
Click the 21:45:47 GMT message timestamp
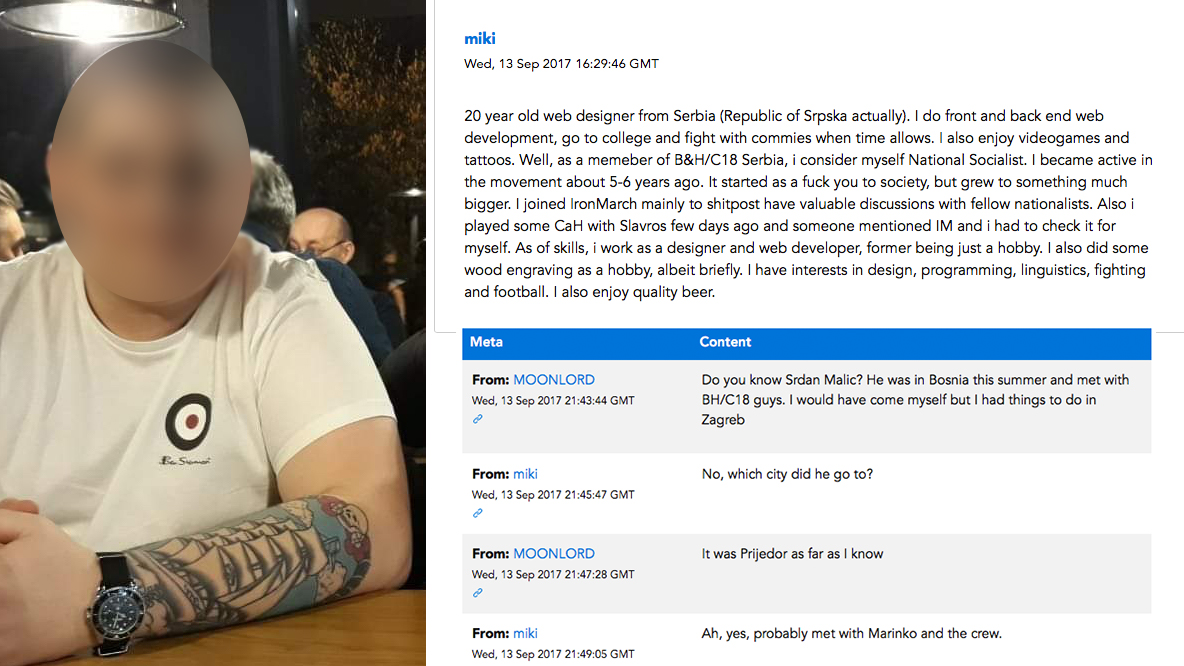click(x=553, y=494)
